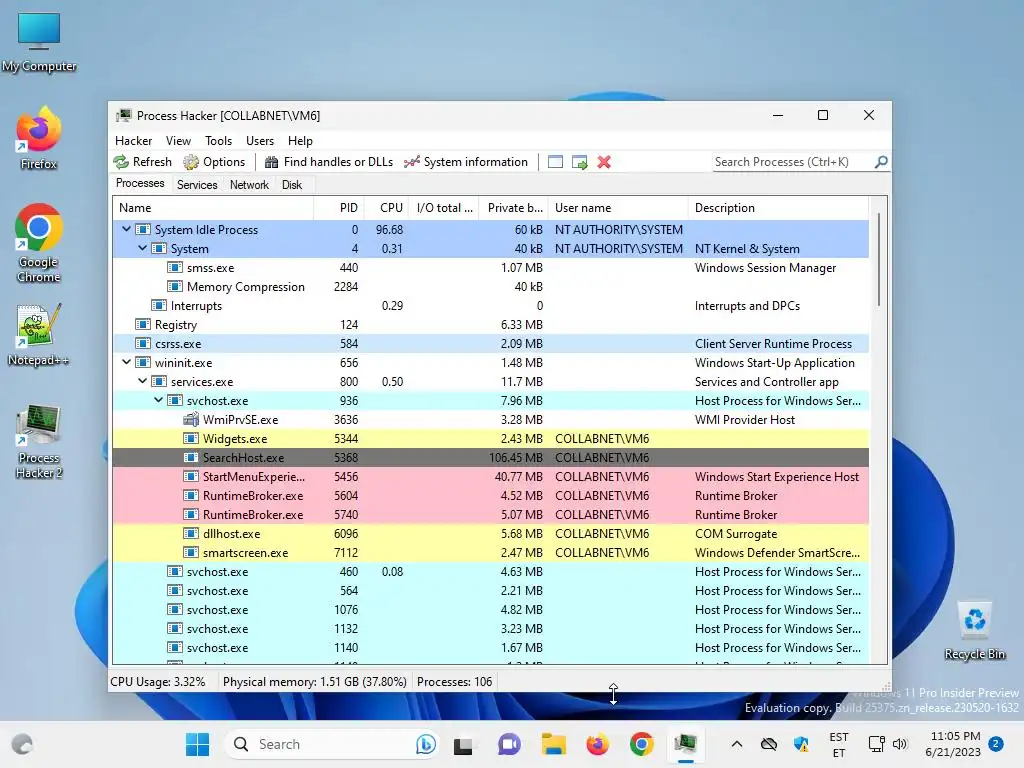
Task: Open Google Chrome desktop shortcut
Action: click(x=39, y=243)
